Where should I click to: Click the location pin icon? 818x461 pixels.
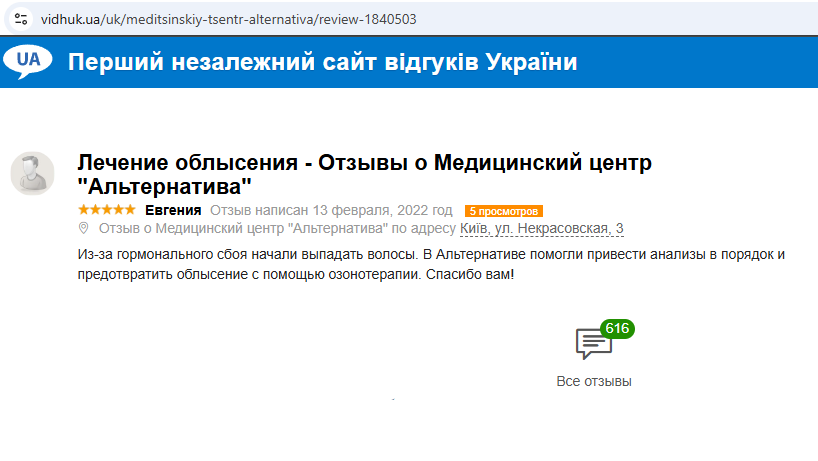coord(84,229)
